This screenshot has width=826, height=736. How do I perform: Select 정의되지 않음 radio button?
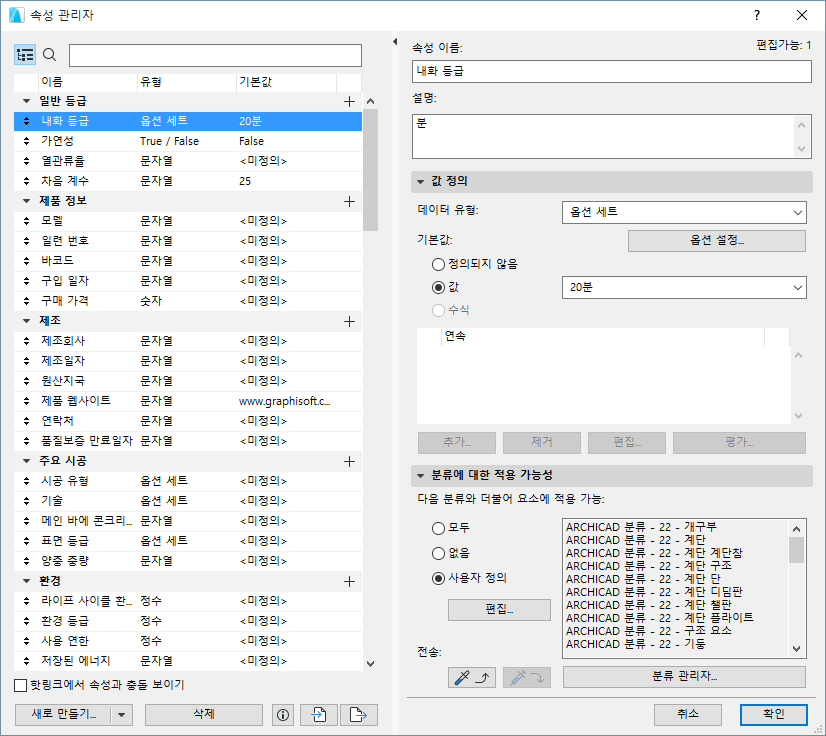pos(438,264)
